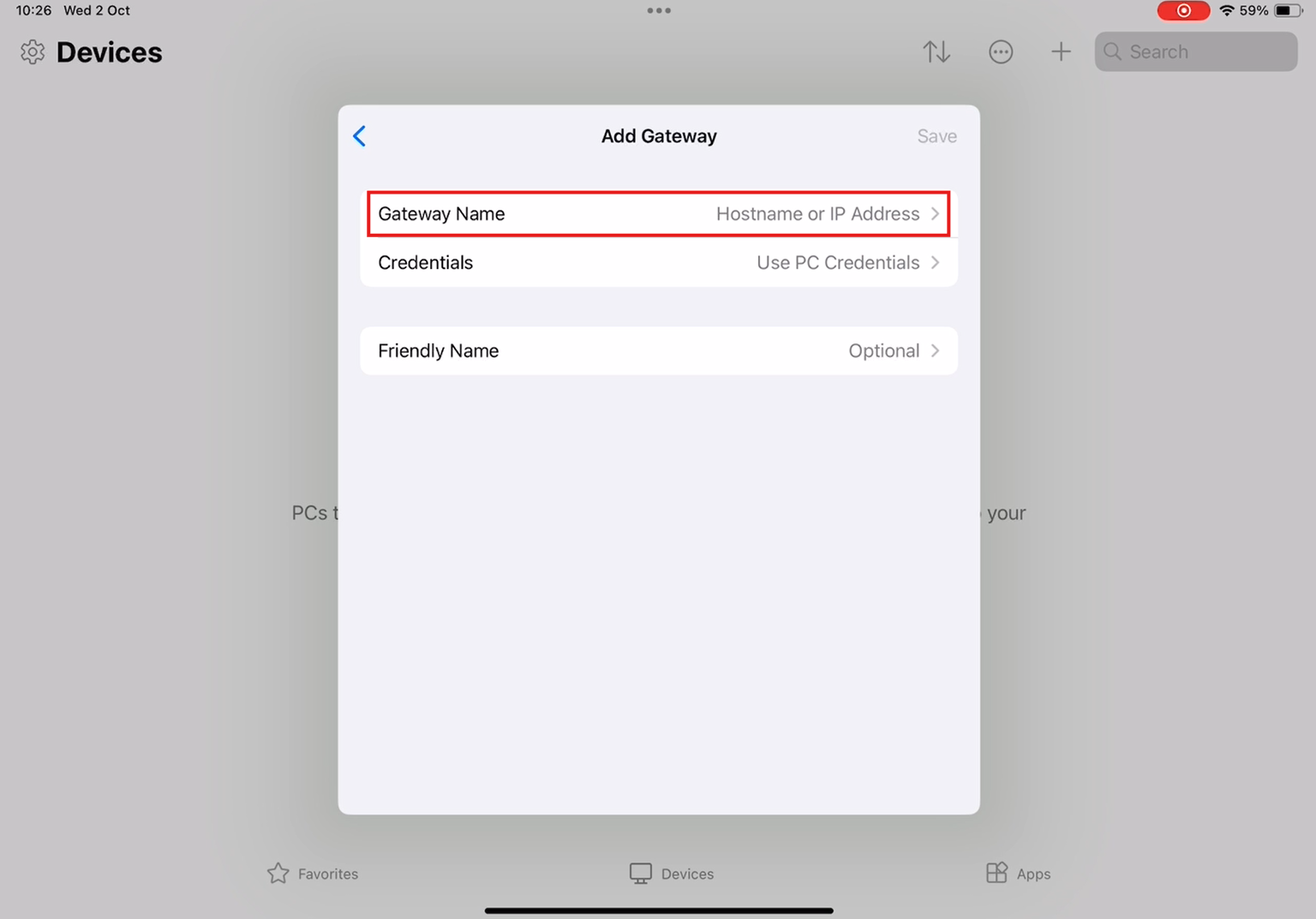The height and width of the screenshot is (919, 1316).
Task: Tap the Save button
Action: [x=936, y=136]
